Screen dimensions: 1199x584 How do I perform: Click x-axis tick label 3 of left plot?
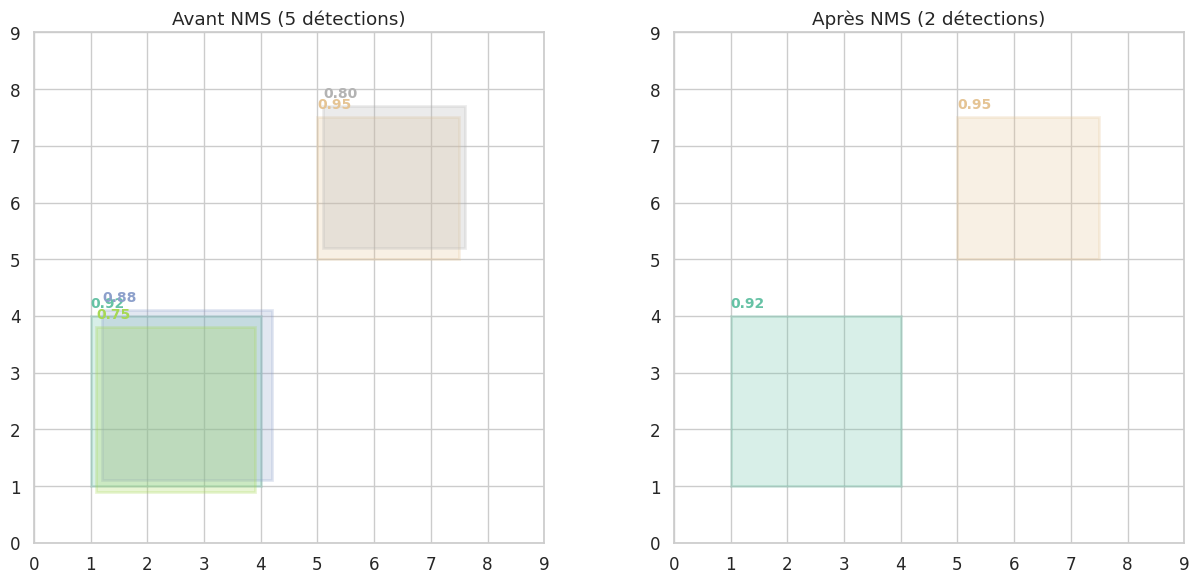click(x=204, y=564)
